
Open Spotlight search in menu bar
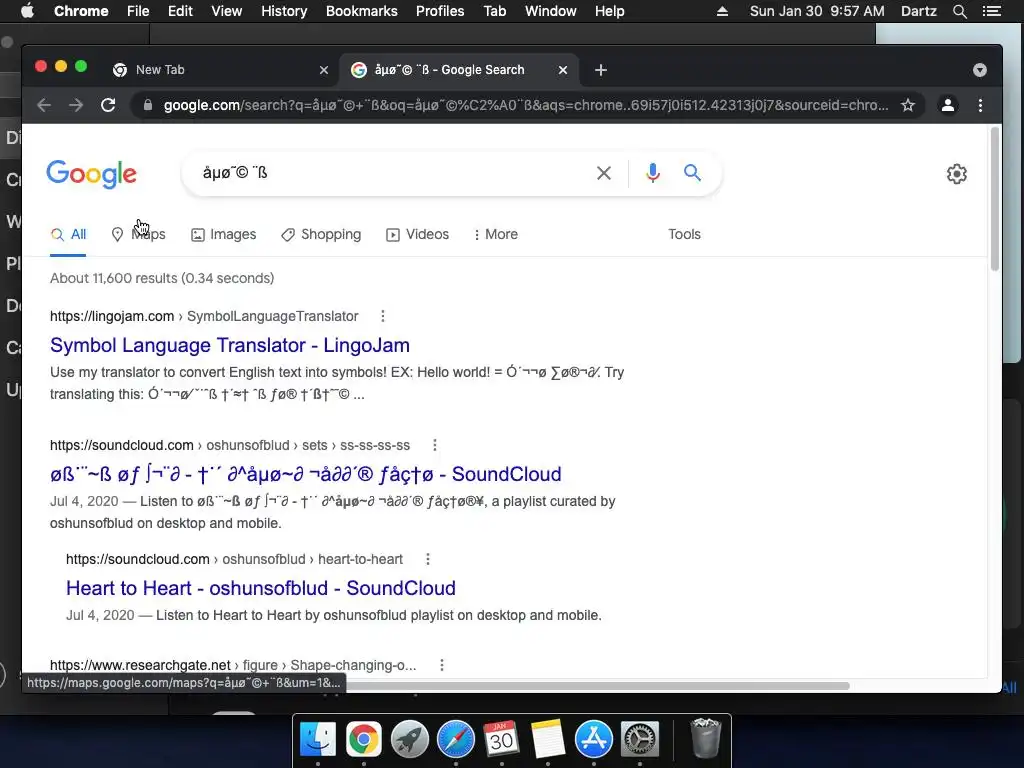click(959, 11)
